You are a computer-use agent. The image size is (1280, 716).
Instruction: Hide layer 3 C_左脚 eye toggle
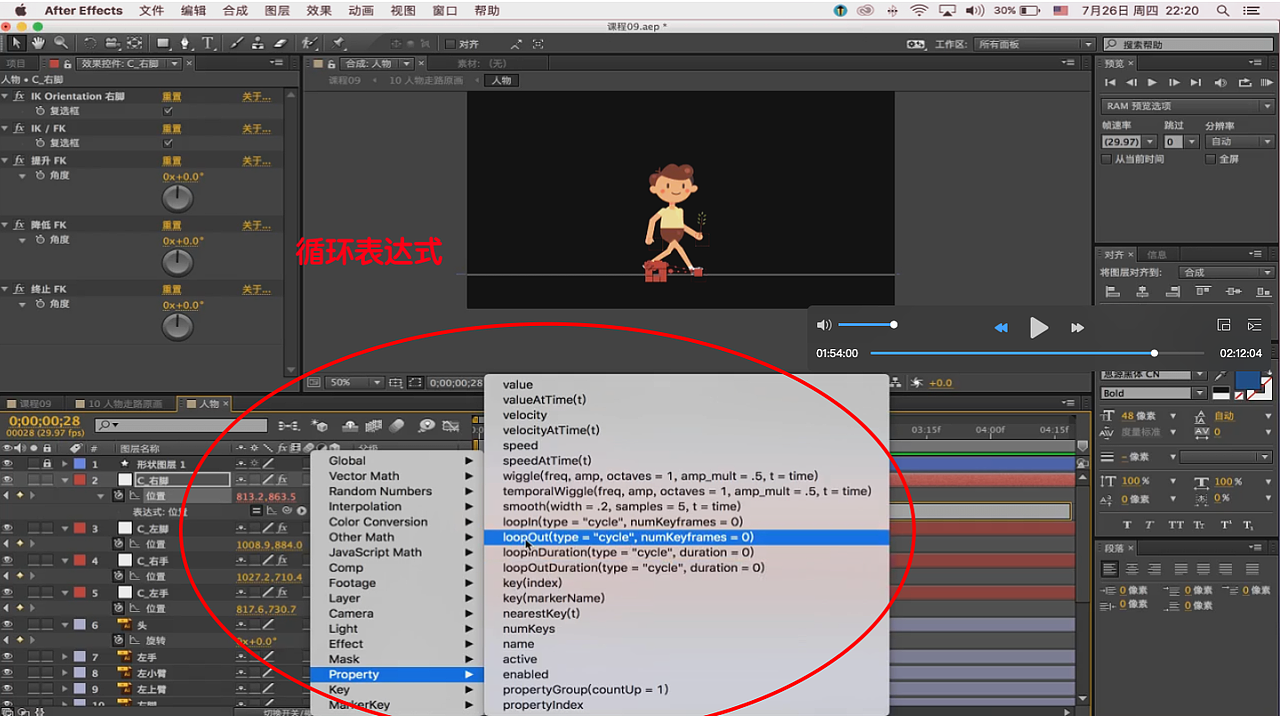[x=8, y=528]
